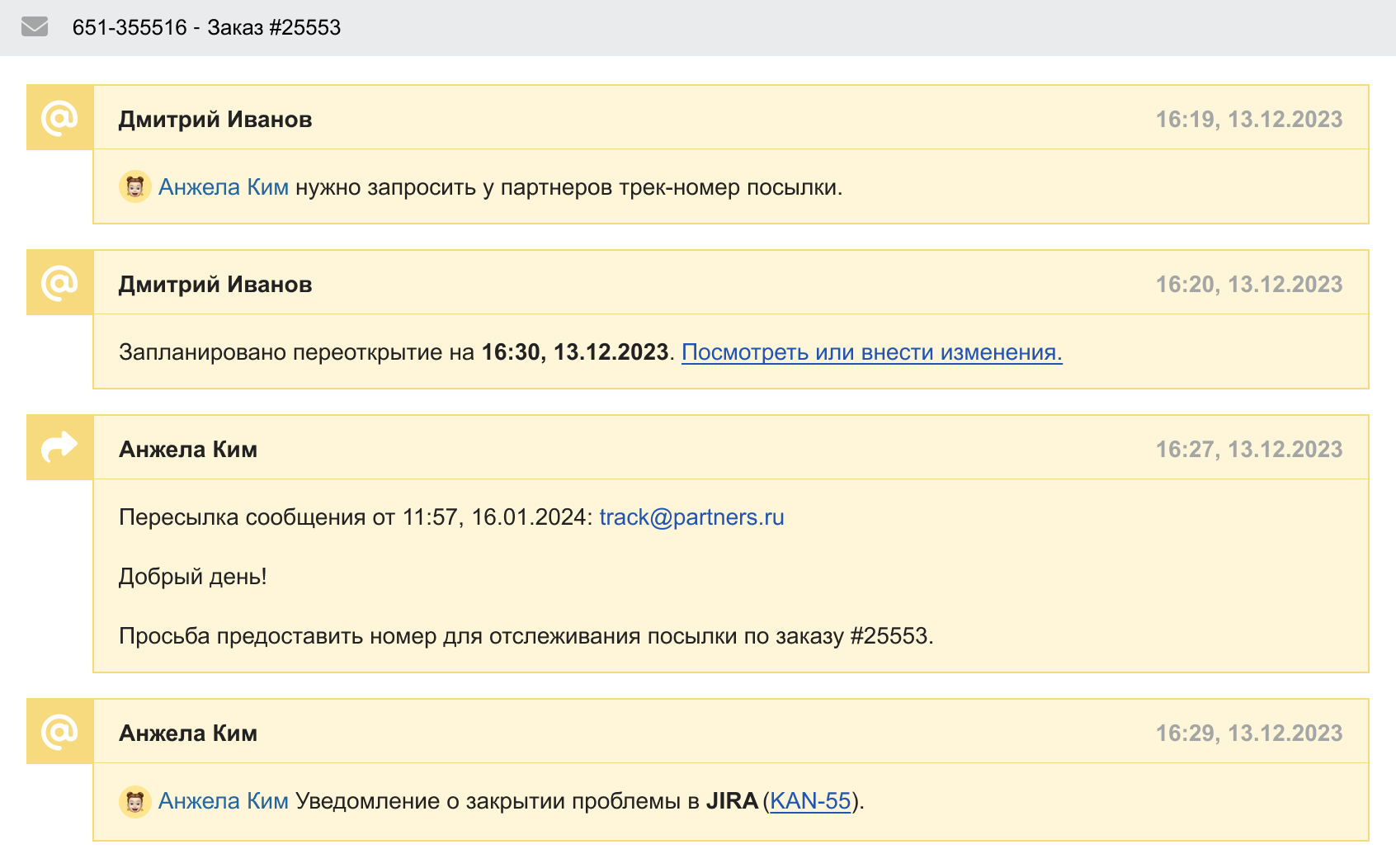Image resolution: width=1396 pixels, height=868 pixels.
Task: Click Дмитрий Иванов on reopening message header
Action: 215,285
